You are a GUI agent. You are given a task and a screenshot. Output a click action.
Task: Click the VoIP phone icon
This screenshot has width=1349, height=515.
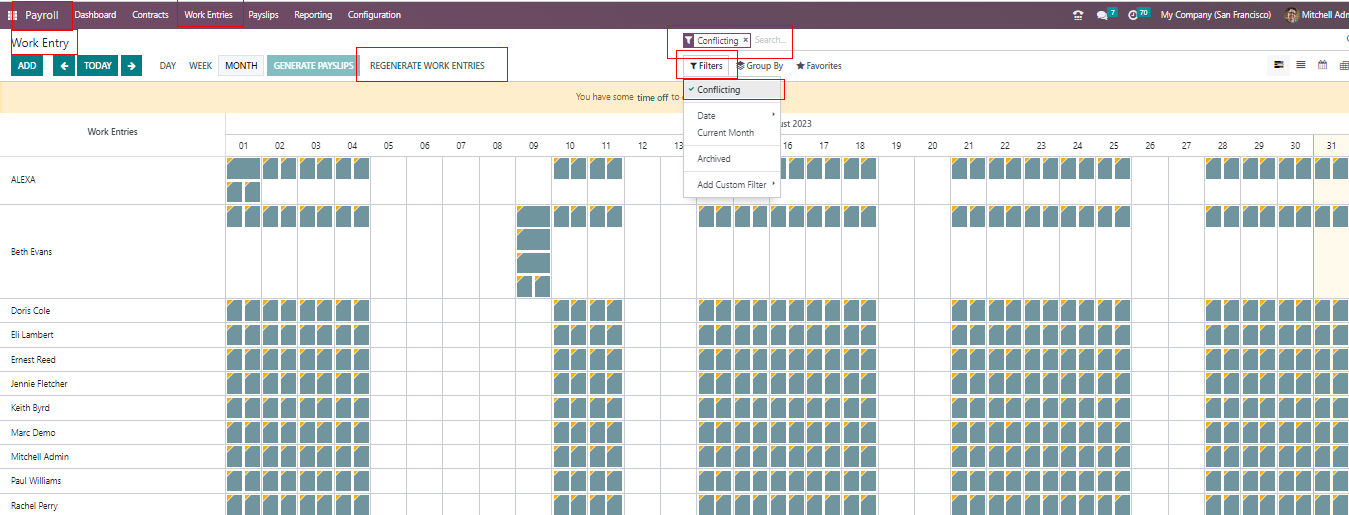[1077, 15]
